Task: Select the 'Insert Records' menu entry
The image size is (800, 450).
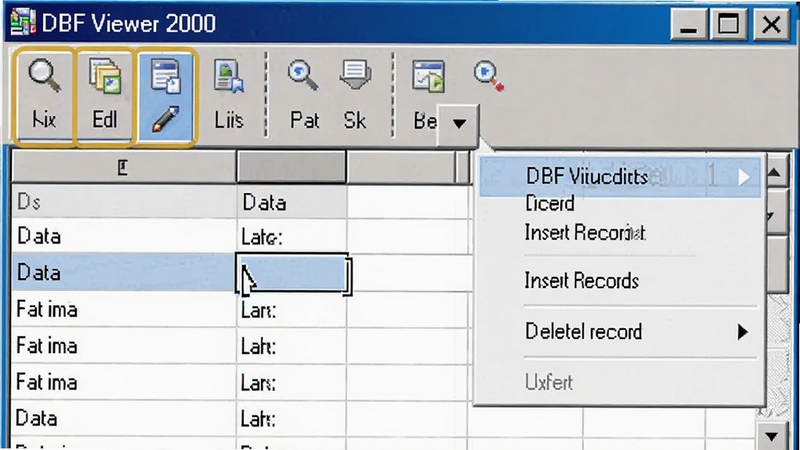Action: (x=582, y=281)
